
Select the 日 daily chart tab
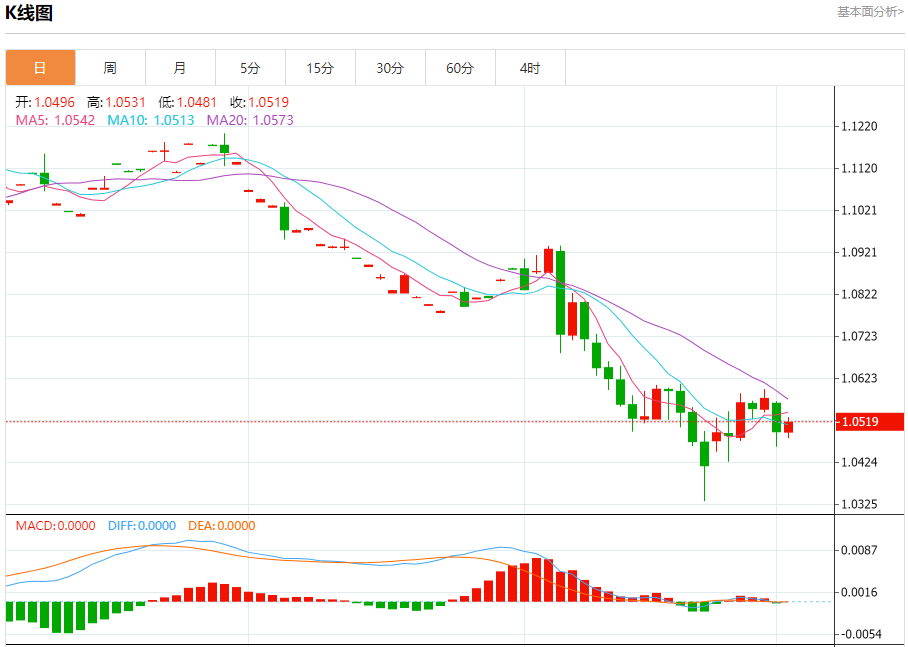41,68
